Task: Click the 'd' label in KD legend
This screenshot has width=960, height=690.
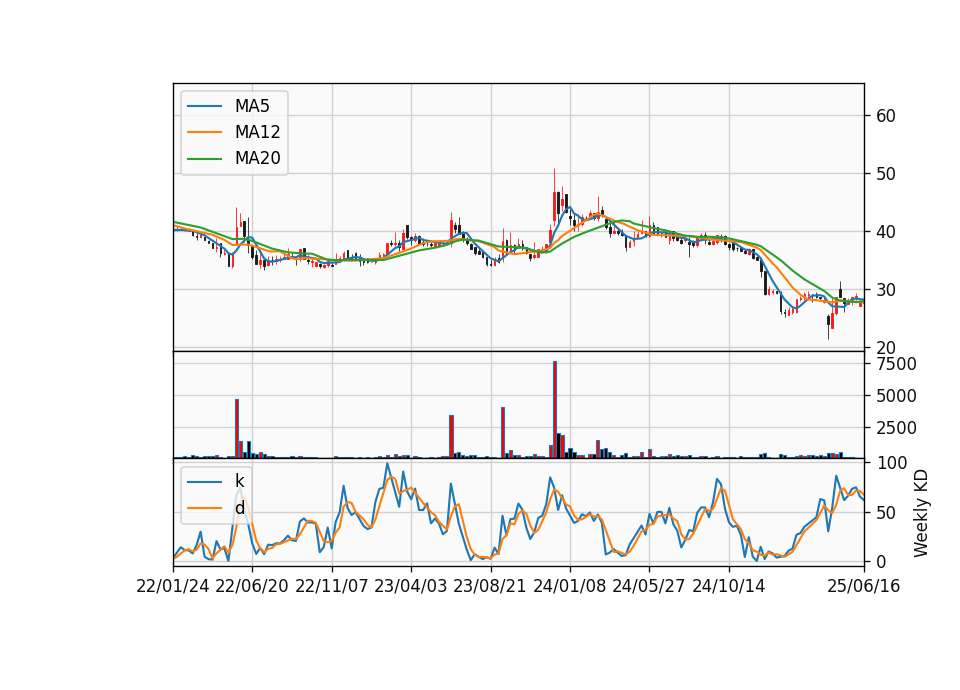Action: (x=239, y=508)
